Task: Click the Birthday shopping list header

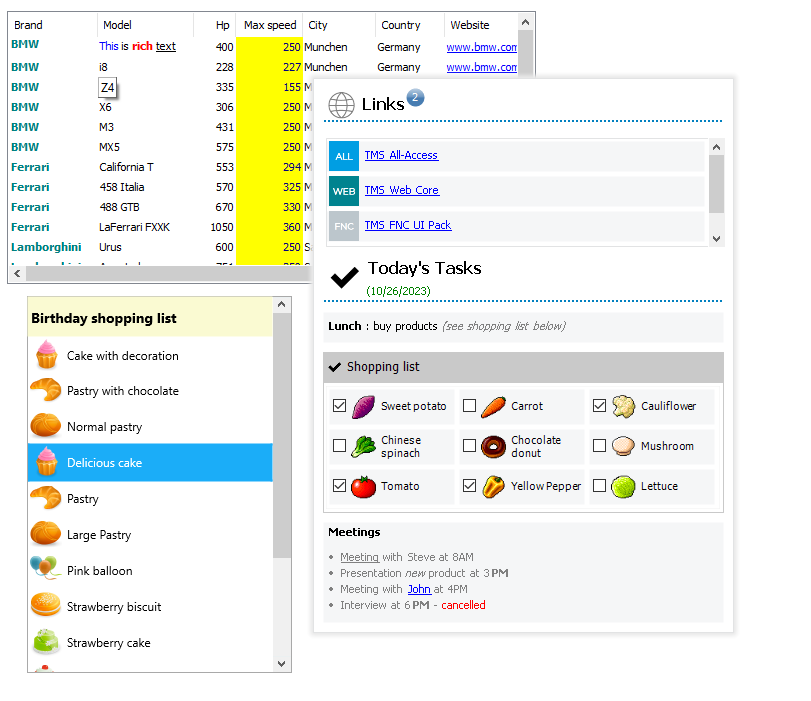Action: click(150, 317)
